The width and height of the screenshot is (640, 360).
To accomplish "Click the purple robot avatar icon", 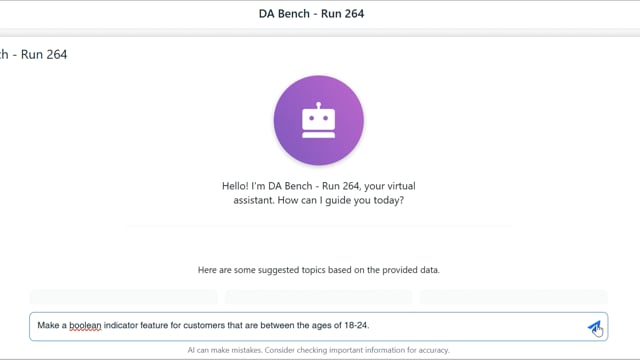I will 318,120.
